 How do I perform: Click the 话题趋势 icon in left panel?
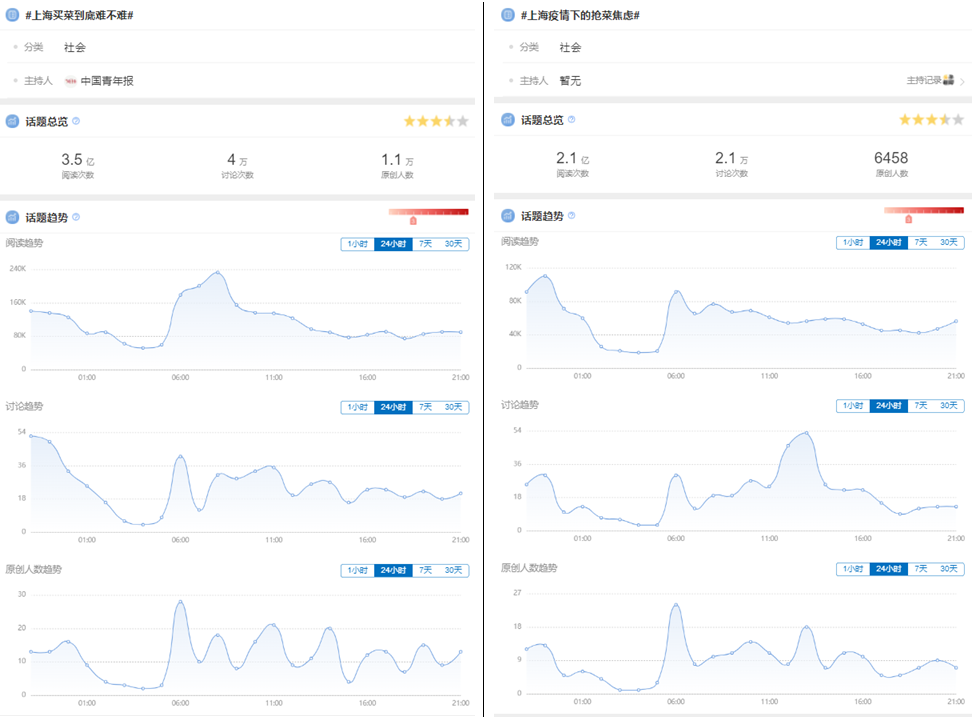coord(12,218)
